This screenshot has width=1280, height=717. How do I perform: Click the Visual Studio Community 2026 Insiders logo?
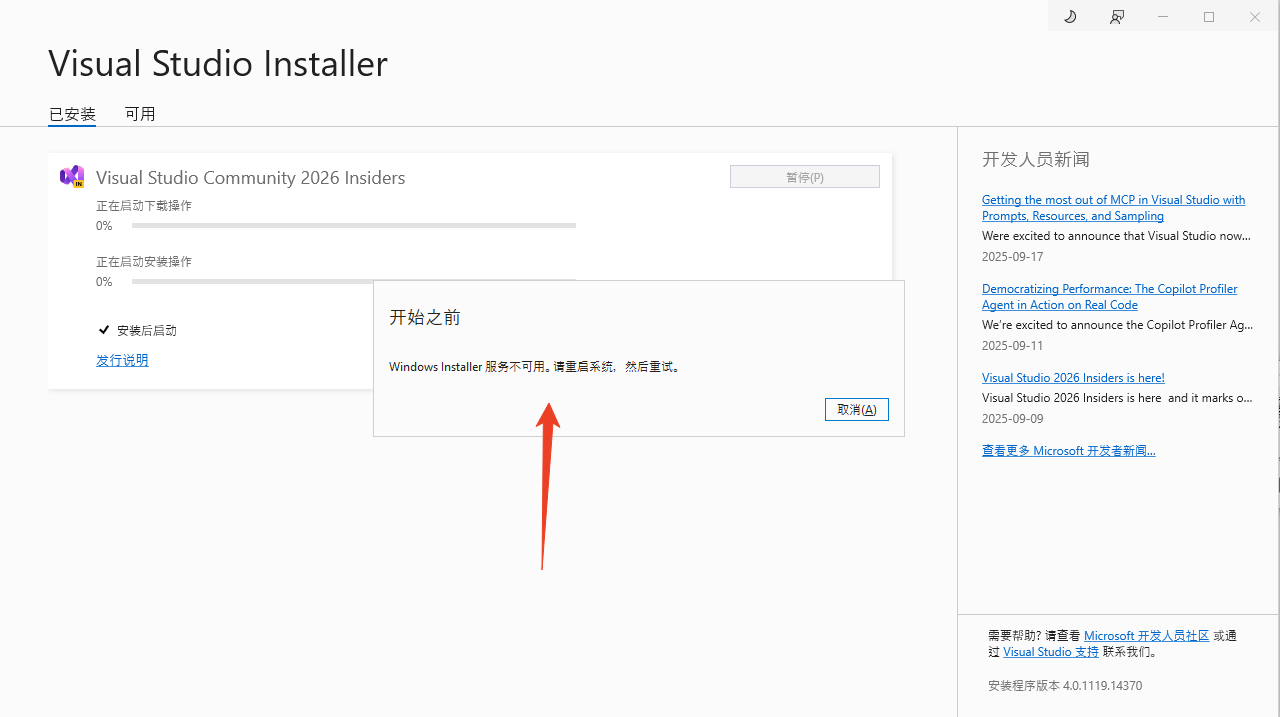pos(72,177)
